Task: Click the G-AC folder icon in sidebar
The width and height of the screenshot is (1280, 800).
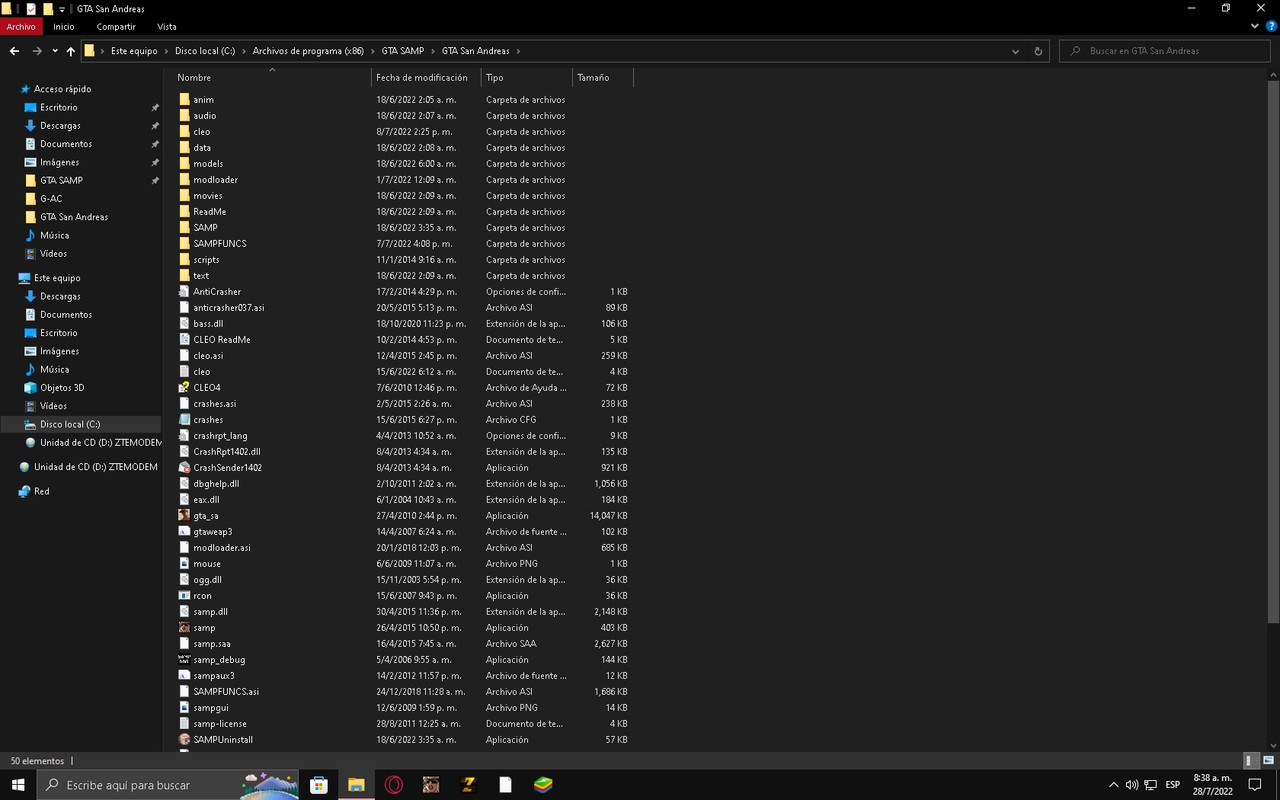Action: (x=31, y=199)
